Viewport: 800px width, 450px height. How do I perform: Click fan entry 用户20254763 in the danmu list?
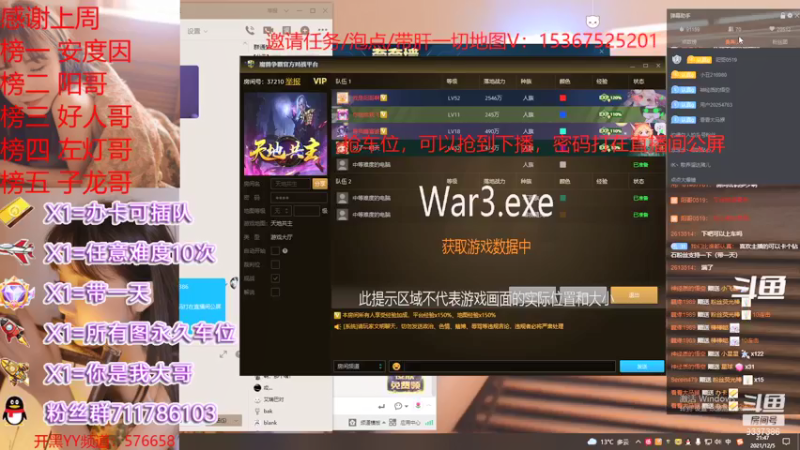[x=716, y=105]
